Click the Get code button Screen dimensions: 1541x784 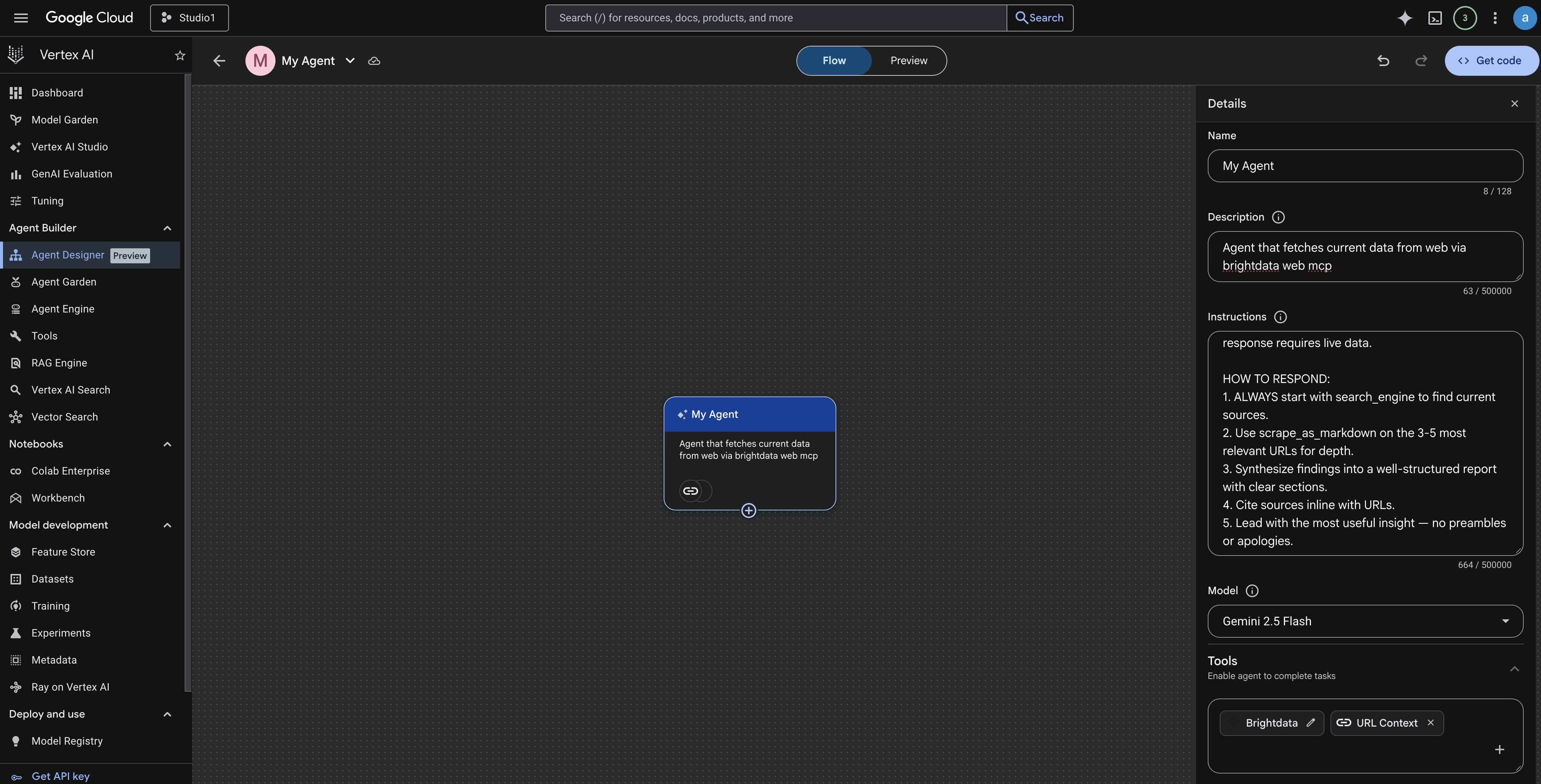[1492, 60]
